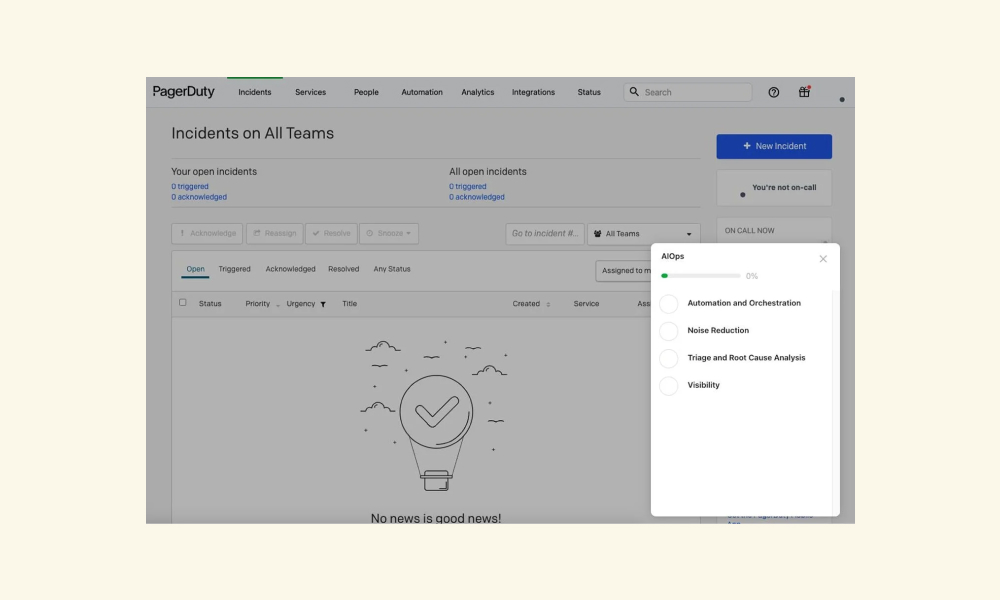Open the Analytics menu
The image size is (1000, 600).
click(x=478, y=92)
